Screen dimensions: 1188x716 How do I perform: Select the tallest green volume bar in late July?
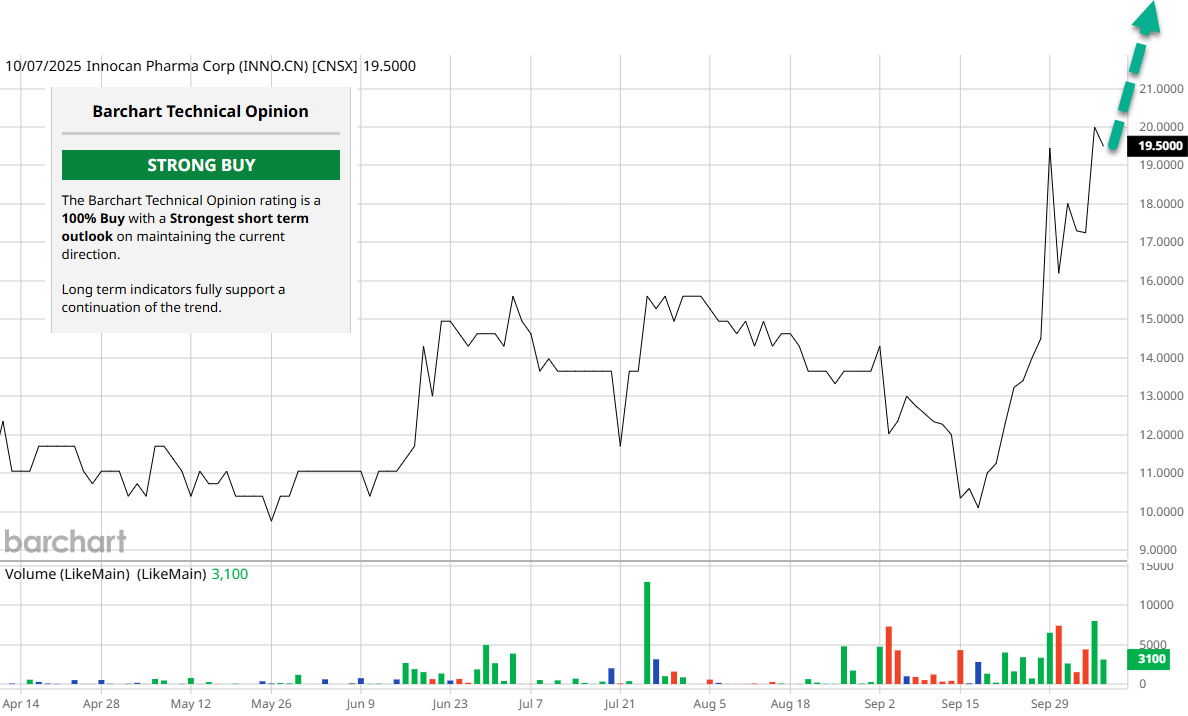pos(647,632)
